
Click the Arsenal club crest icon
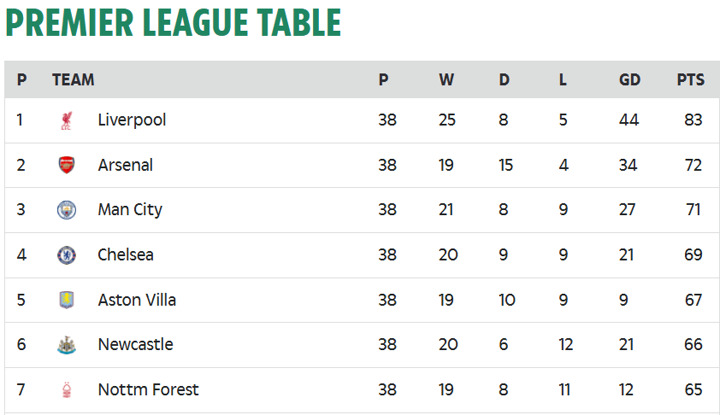[x=66, y=165]
